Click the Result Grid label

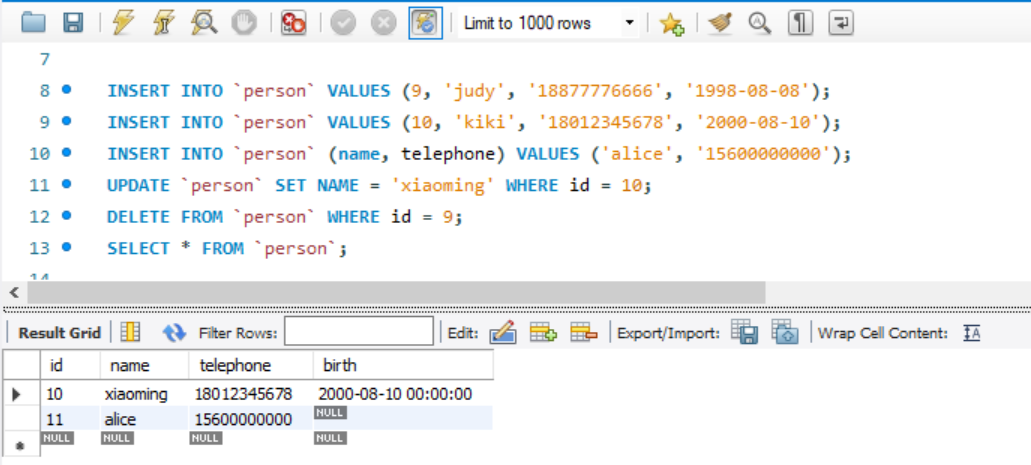(59, 333)
